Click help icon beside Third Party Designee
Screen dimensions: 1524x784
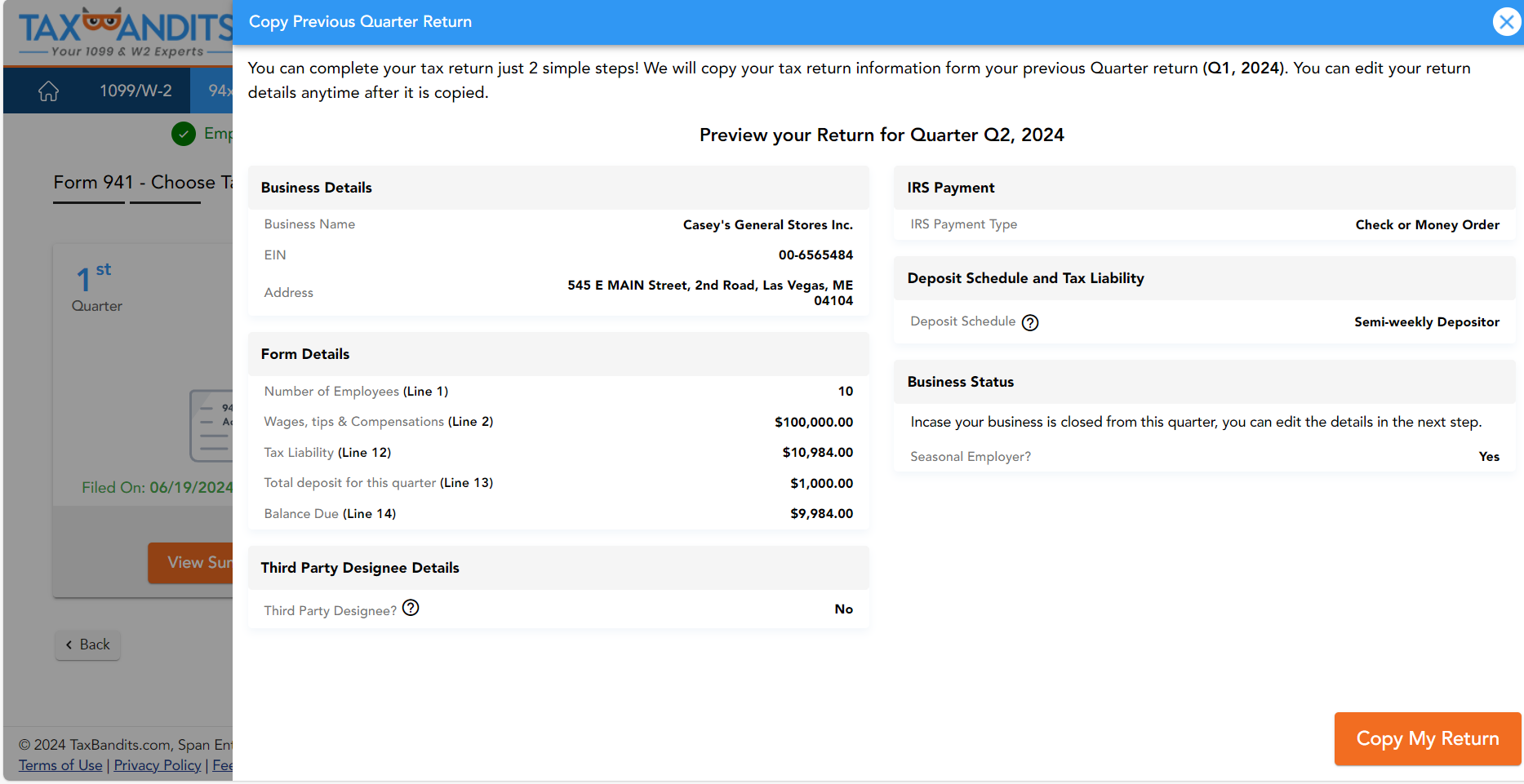411,609
